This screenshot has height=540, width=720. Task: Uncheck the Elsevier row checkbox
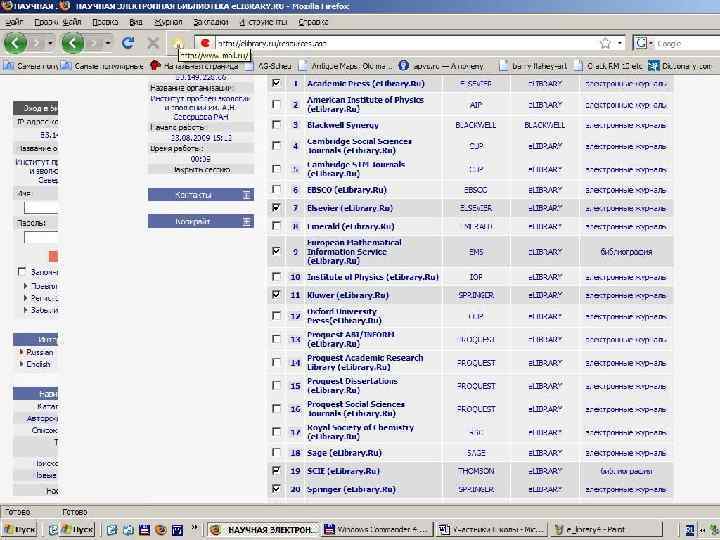pyautogui.click(x=276, y=208)
